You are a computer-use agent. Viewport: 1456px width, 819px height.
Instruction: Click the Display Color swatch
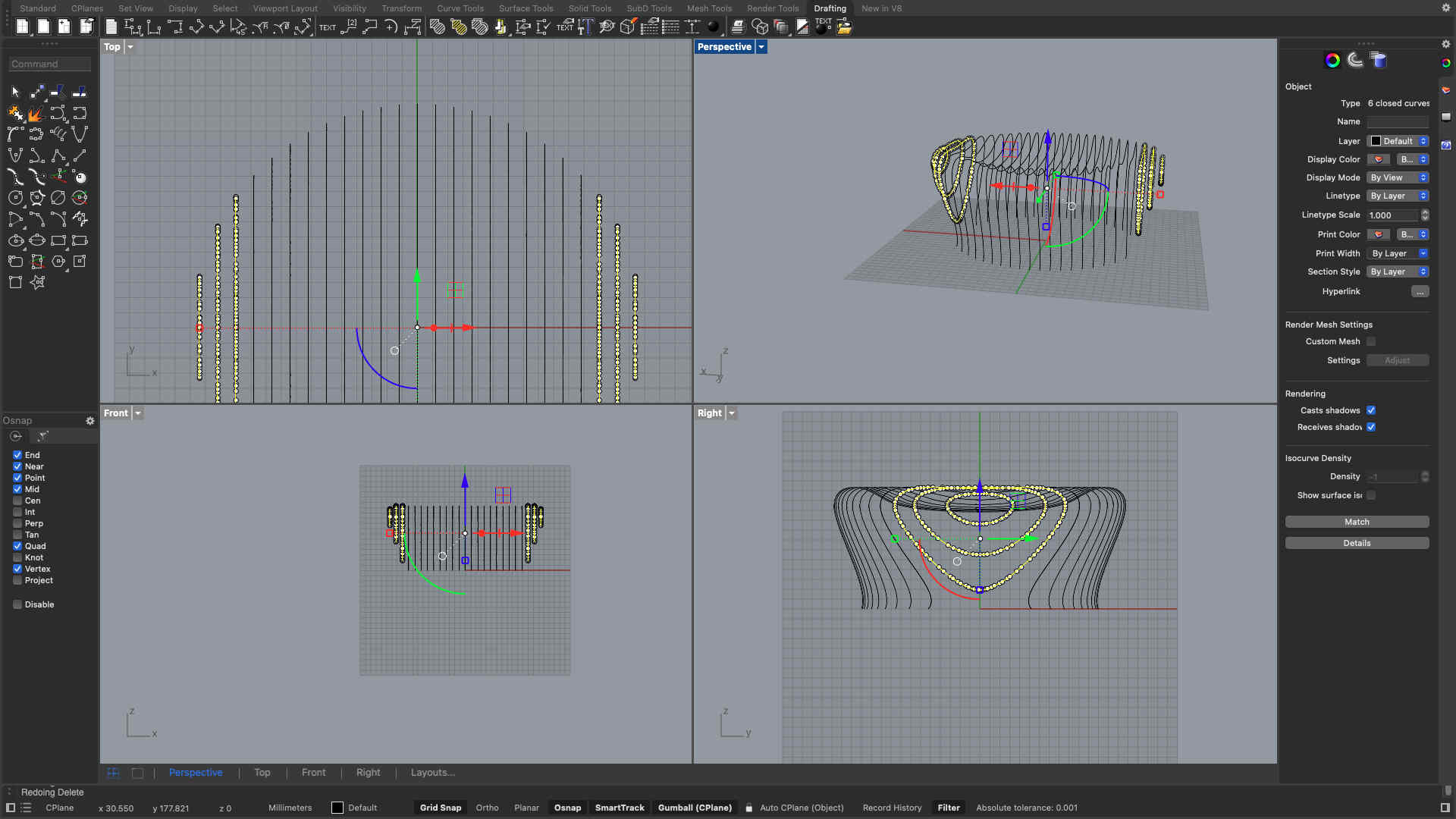coord(1378,159)
